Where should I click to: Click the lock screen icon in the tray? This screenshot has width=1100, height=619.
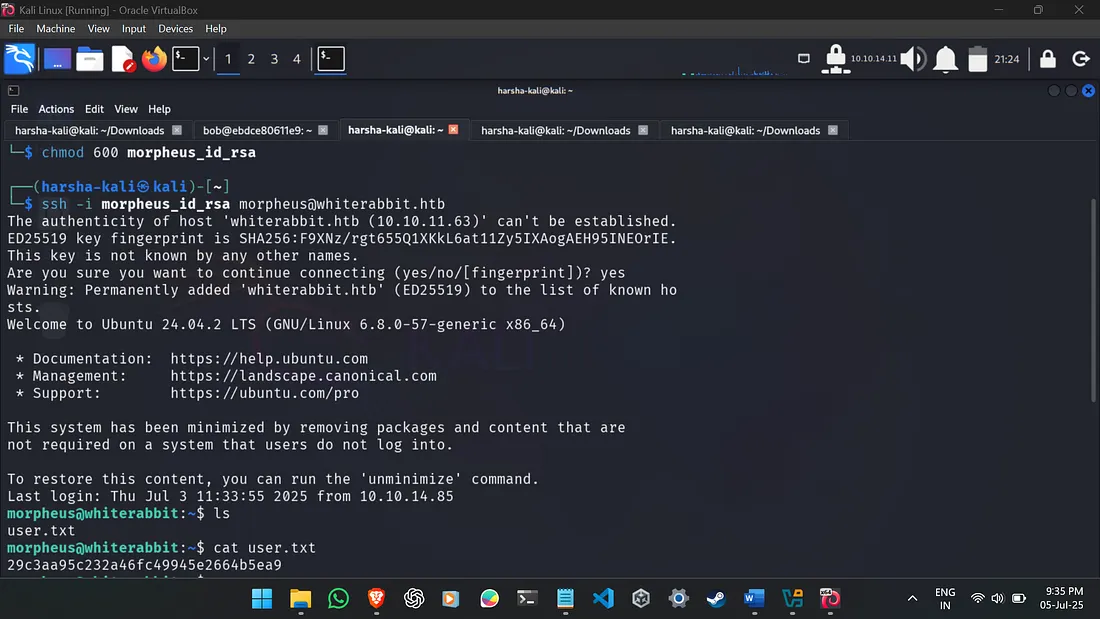[x=1047, y=59]
